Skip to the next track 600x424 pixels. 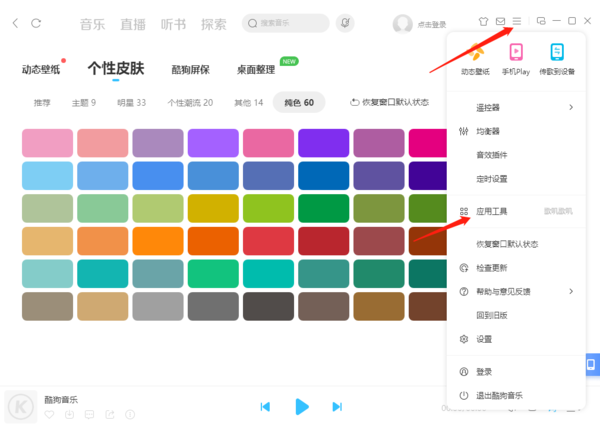(337, 406)
